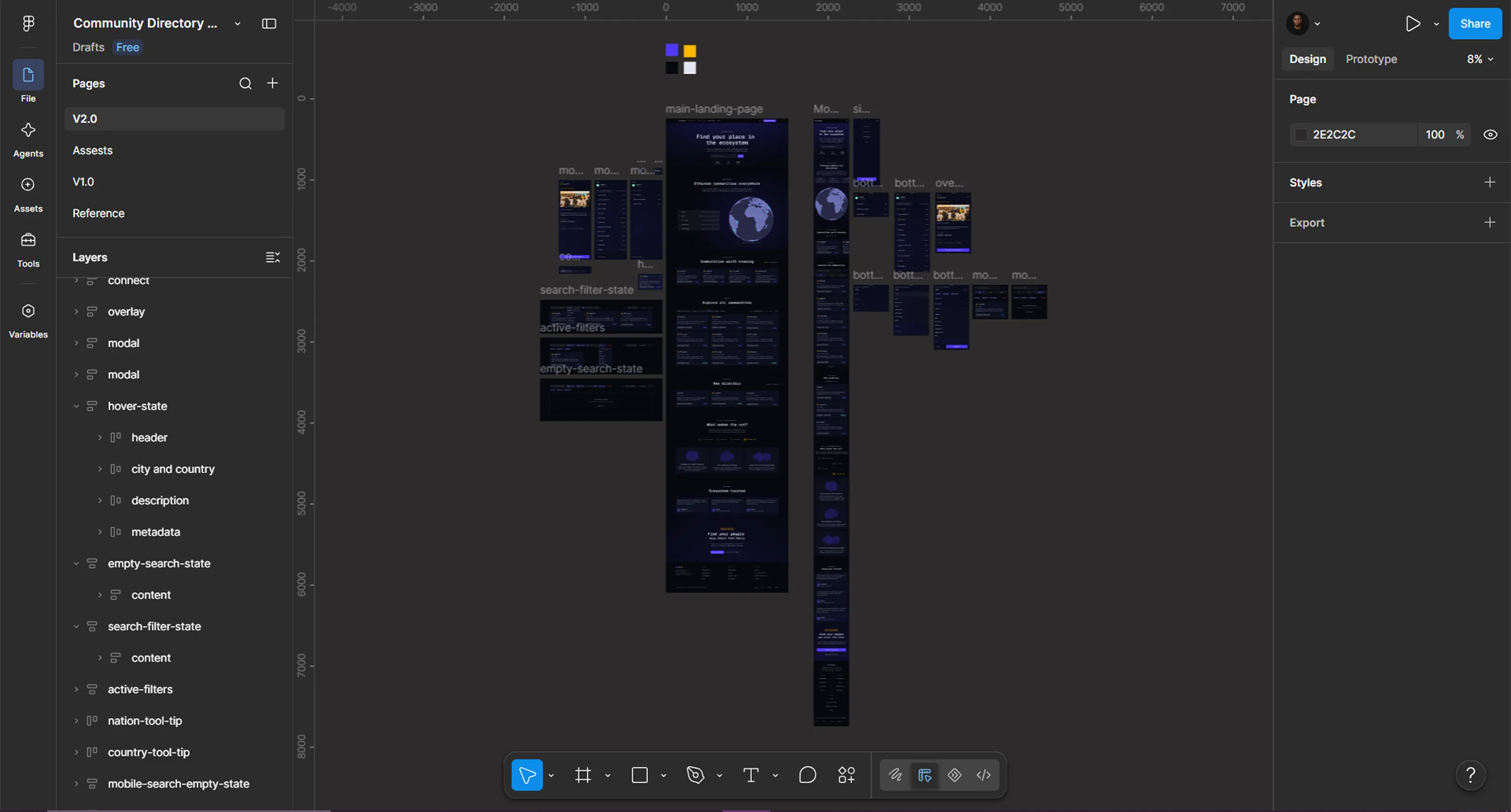This screenshot has height=812, width=1511.
Task: Open the Assests page
Action: (x=174, y=151)
